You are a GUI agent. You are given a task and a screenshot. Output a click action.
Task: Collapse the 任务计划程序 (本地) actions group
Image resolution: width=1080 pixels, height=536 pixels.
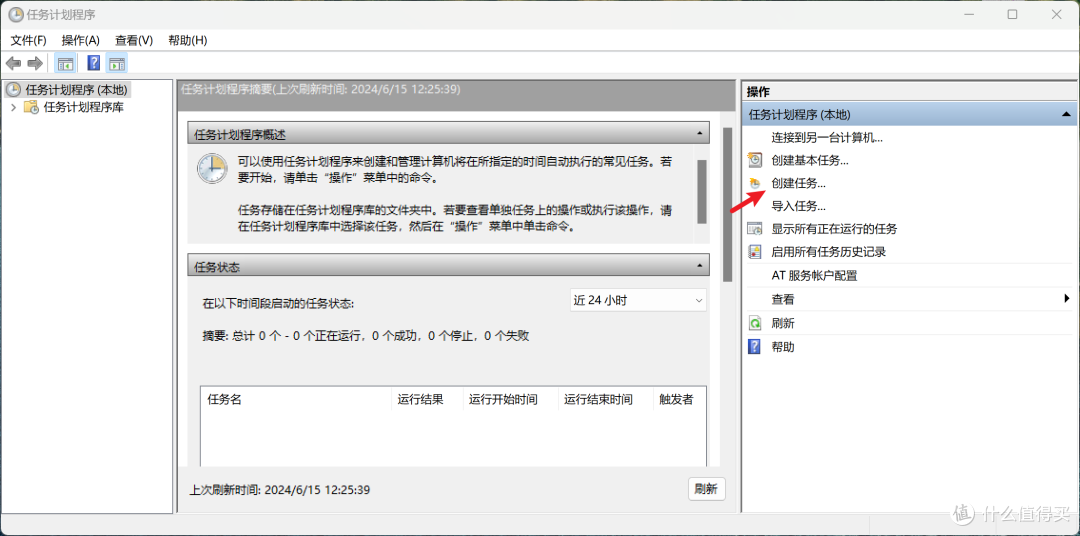[1066, 114]
